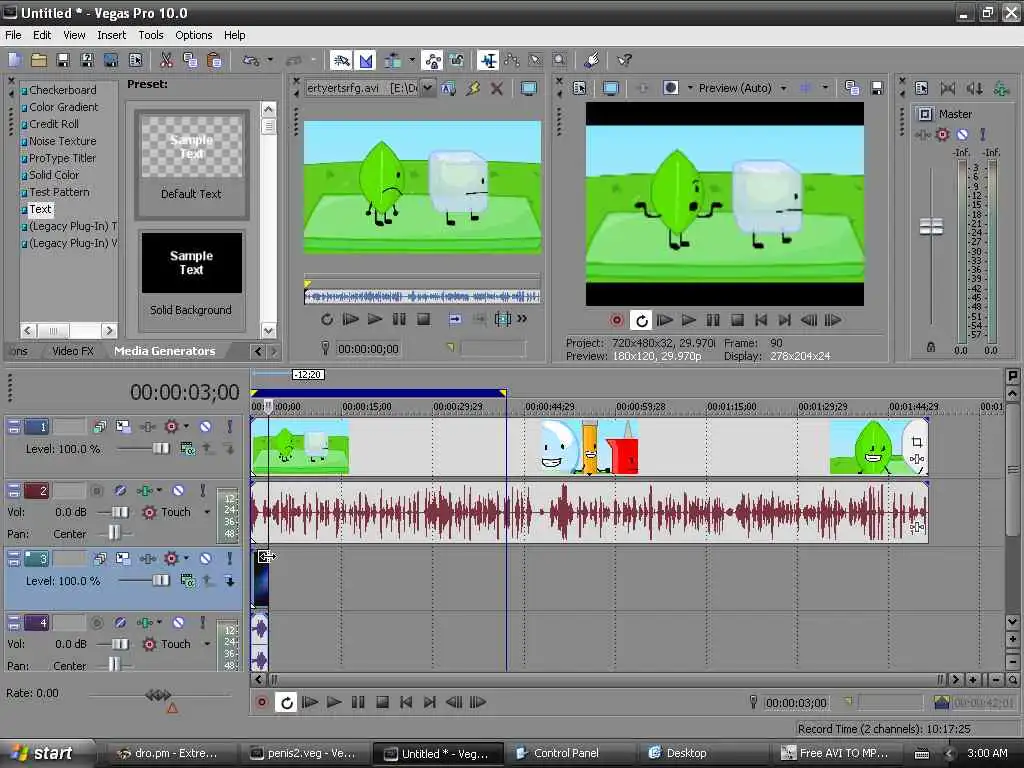Image resolution: width=1024 pixels, height=768 pixels.
Task: Save project using the floppy disk icon
Action: (x=63, y=61)
